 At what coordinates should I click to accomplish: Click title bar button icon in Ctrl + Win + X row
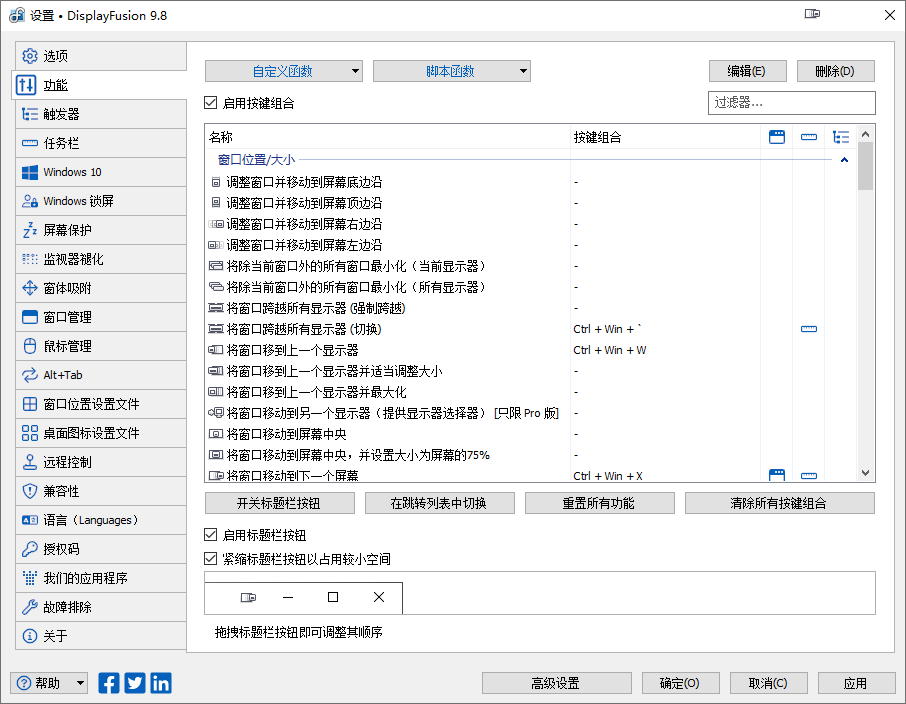[x=777, y=475]
